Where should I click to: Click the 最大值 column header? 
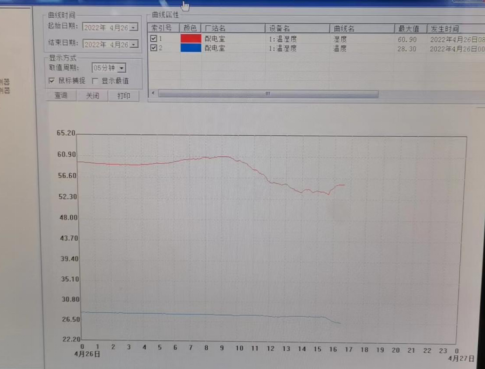pos(411,29)
